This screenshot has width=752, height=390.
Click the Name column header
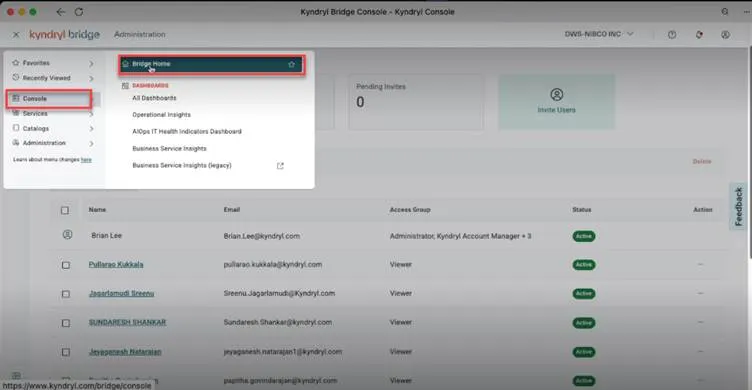pyautogui.click(x=97, y=210)
